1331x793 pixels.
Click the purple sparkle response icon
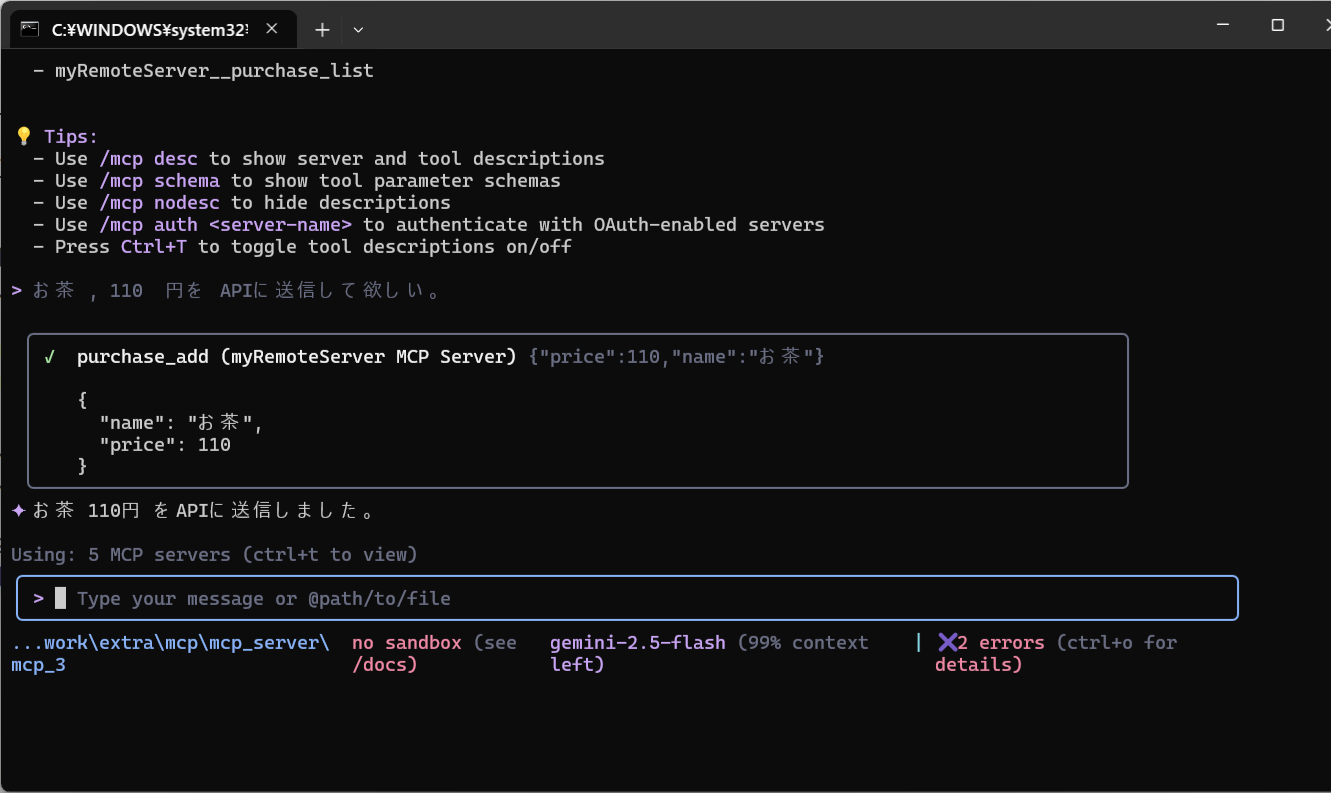[19, 511]
